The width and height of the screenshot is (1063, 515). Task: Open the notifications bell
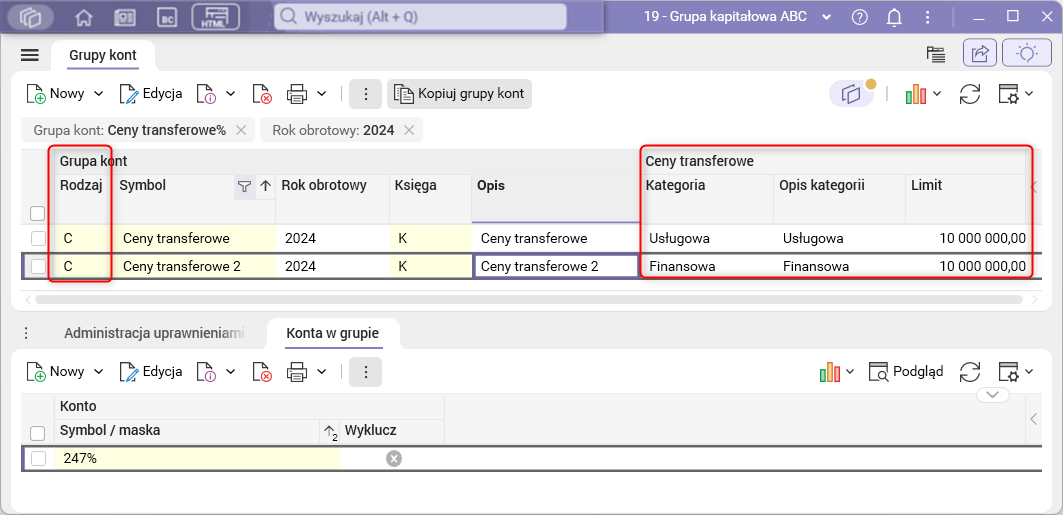[x=894, y=17]
